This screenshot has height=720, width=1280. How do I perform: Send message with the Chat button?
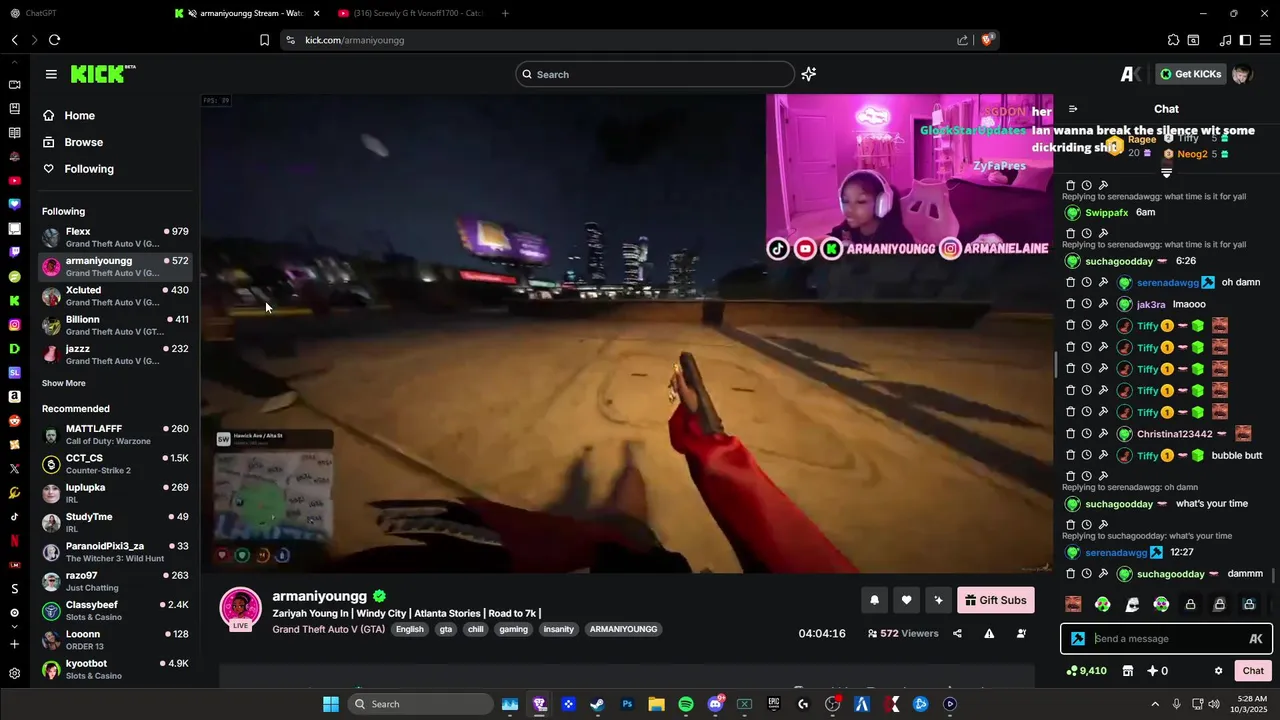coord(1253,671)
